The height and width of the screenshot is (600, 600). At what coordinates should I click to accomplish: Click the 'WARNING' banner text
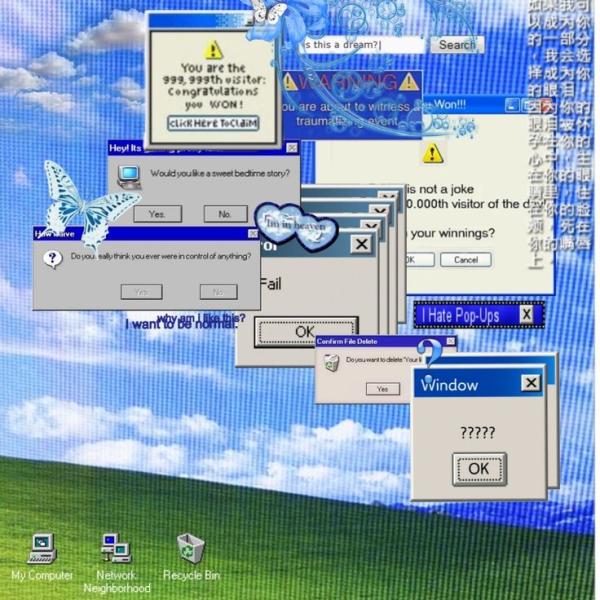tap(347, 82)
